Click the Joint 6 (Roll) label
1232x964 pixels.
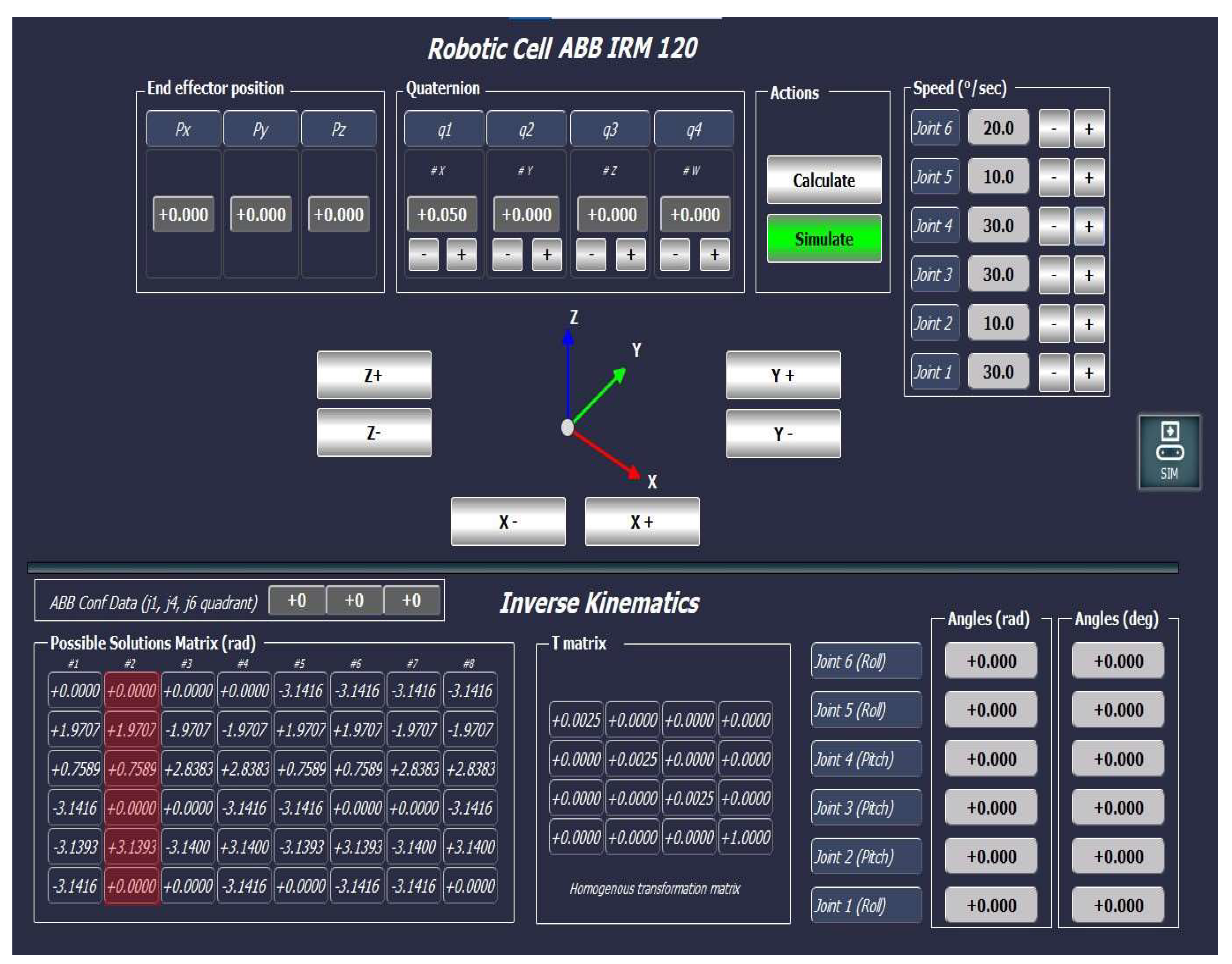pos(866,661)
